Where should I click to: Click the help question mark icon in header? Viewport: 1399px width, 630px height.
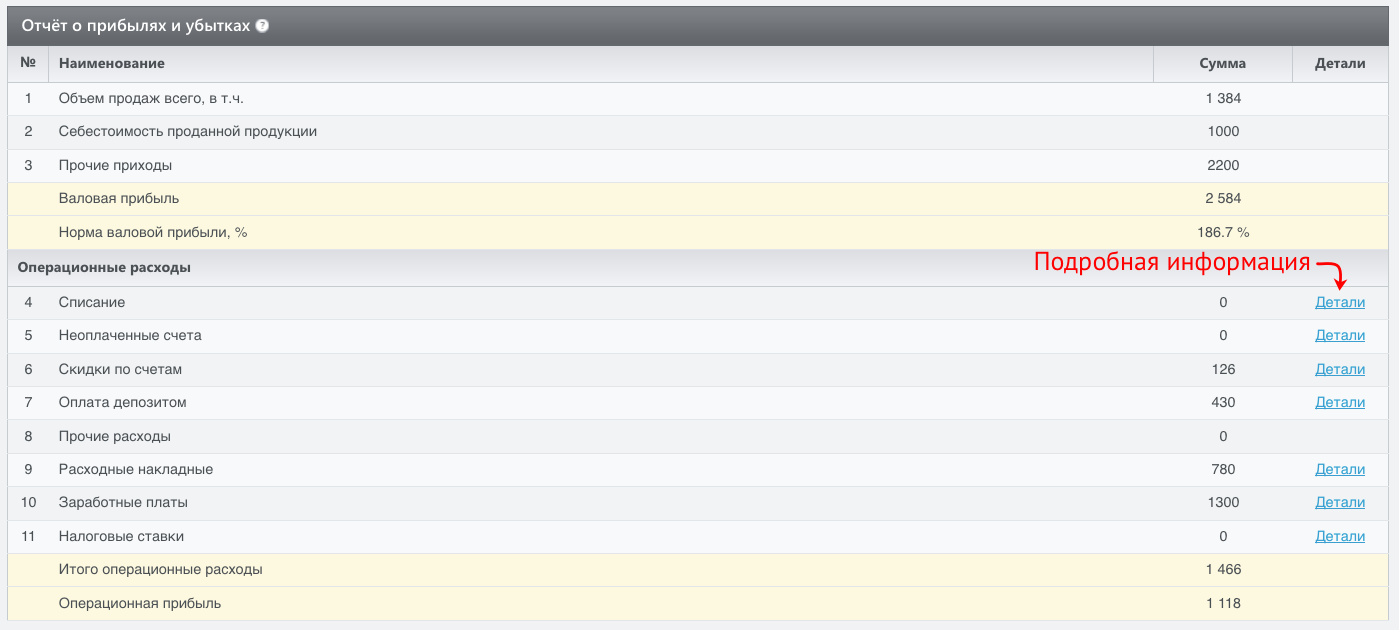[x=262, y=26]
